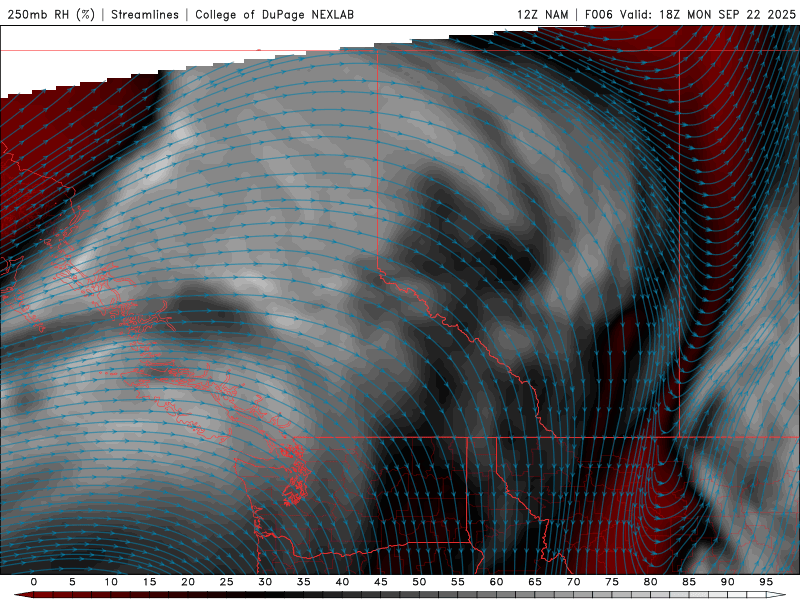Click the color scale label "75"
This screenshot has height=600, width=800.
[x=612, y=582]
